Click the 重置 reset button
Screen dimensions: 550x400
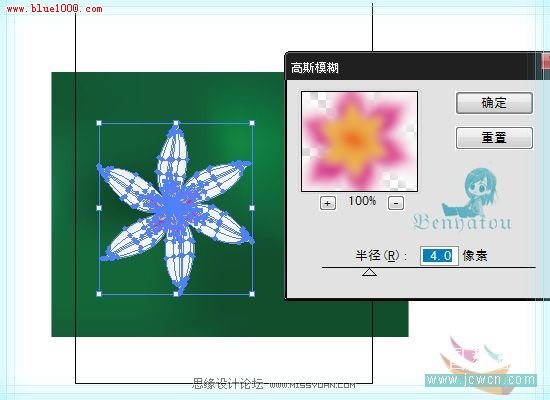pos(494,138)
